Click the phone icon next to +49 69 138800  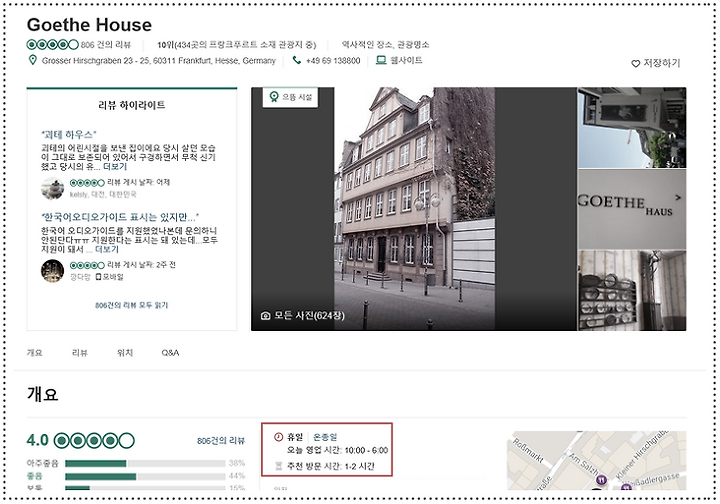[x=297, y=60]
